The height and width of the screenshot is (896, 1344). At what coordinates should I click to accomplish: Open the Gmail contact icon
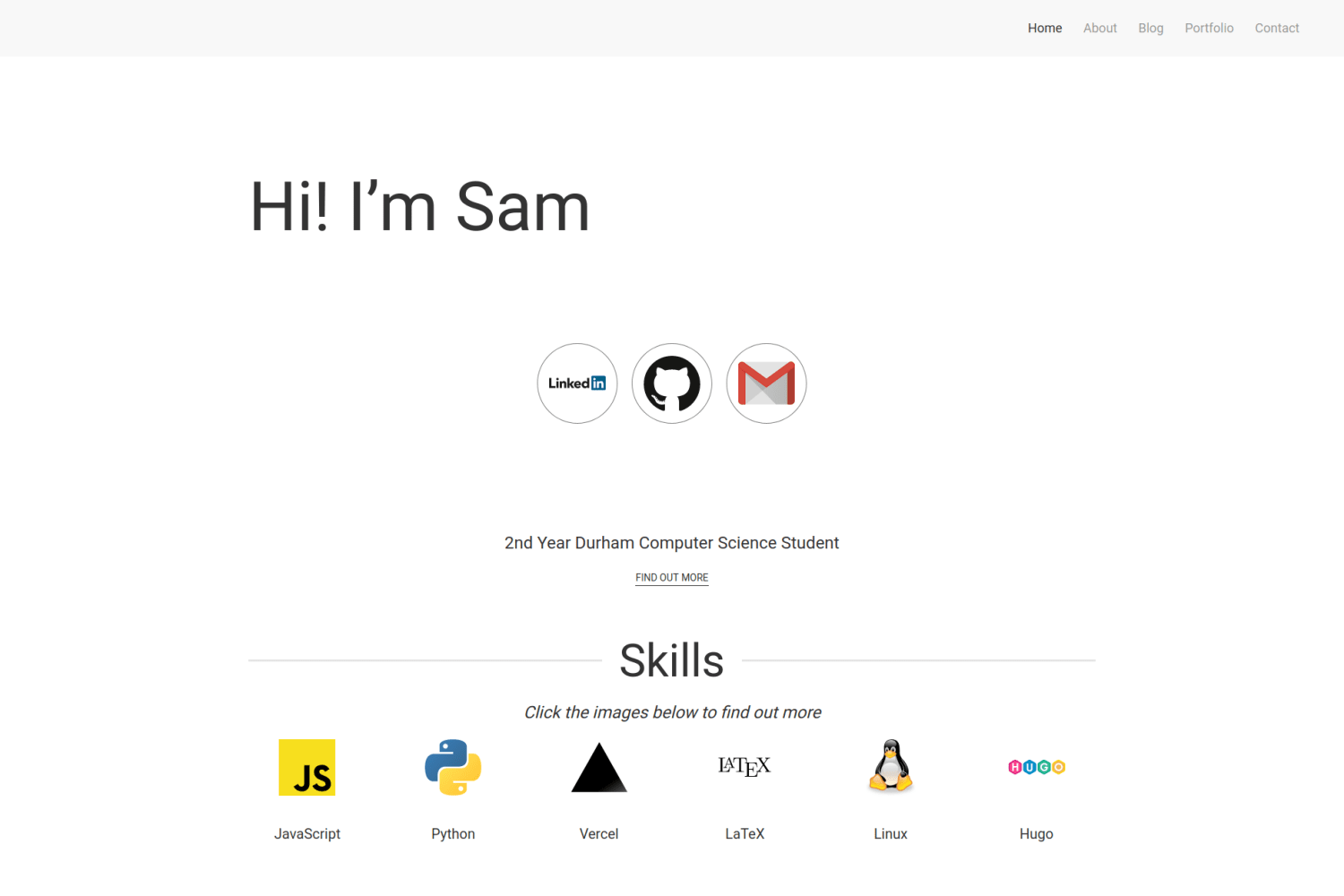tap(766, 383)
